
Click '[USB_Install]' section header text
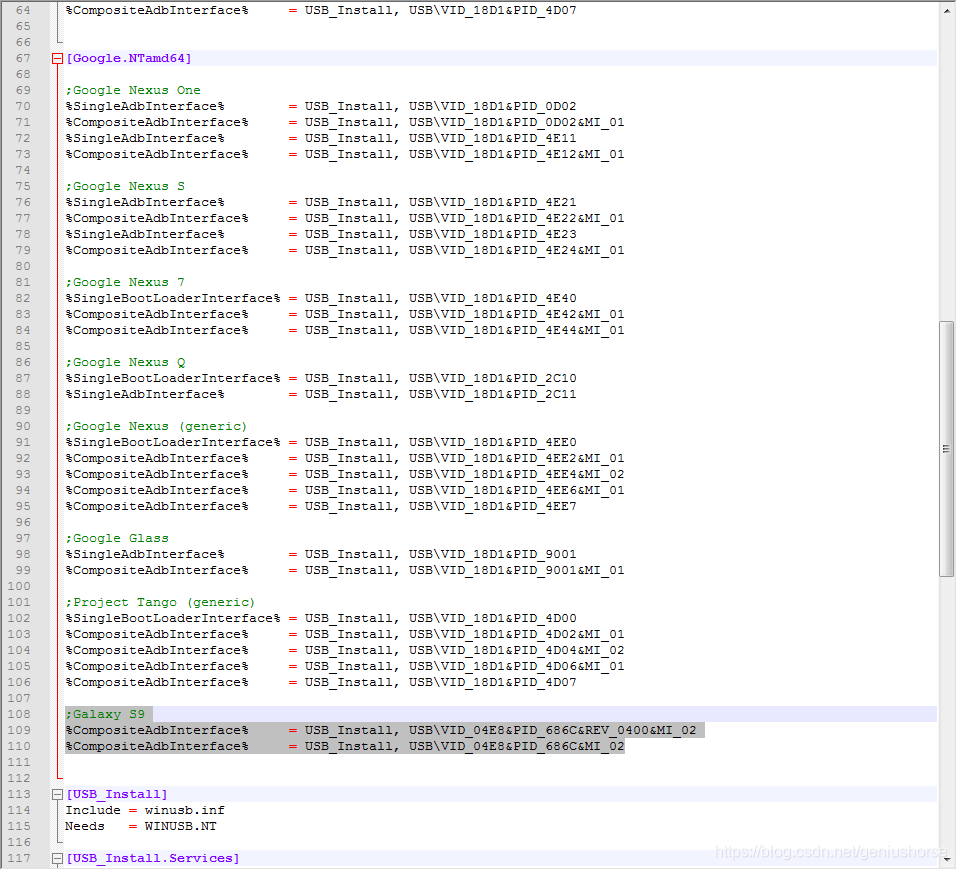click(x=117, y=794)
